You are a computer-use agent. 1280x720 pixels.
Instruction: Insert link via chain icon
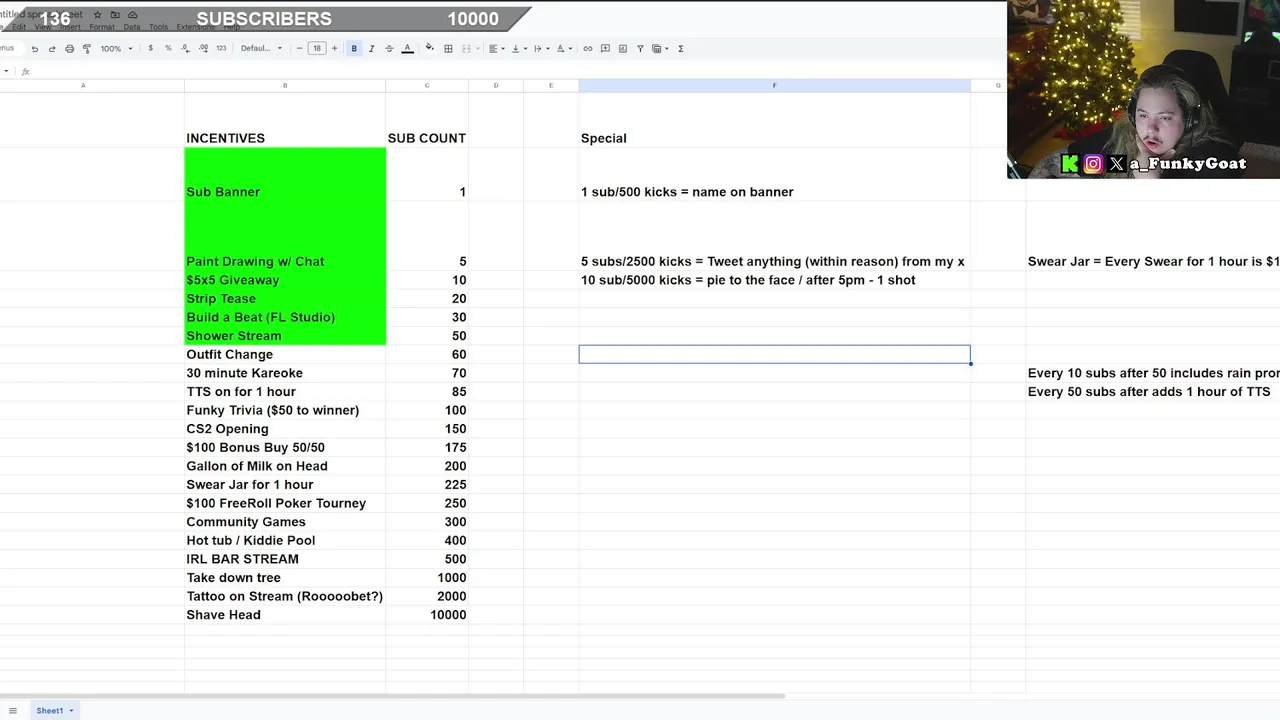[588, 48]
